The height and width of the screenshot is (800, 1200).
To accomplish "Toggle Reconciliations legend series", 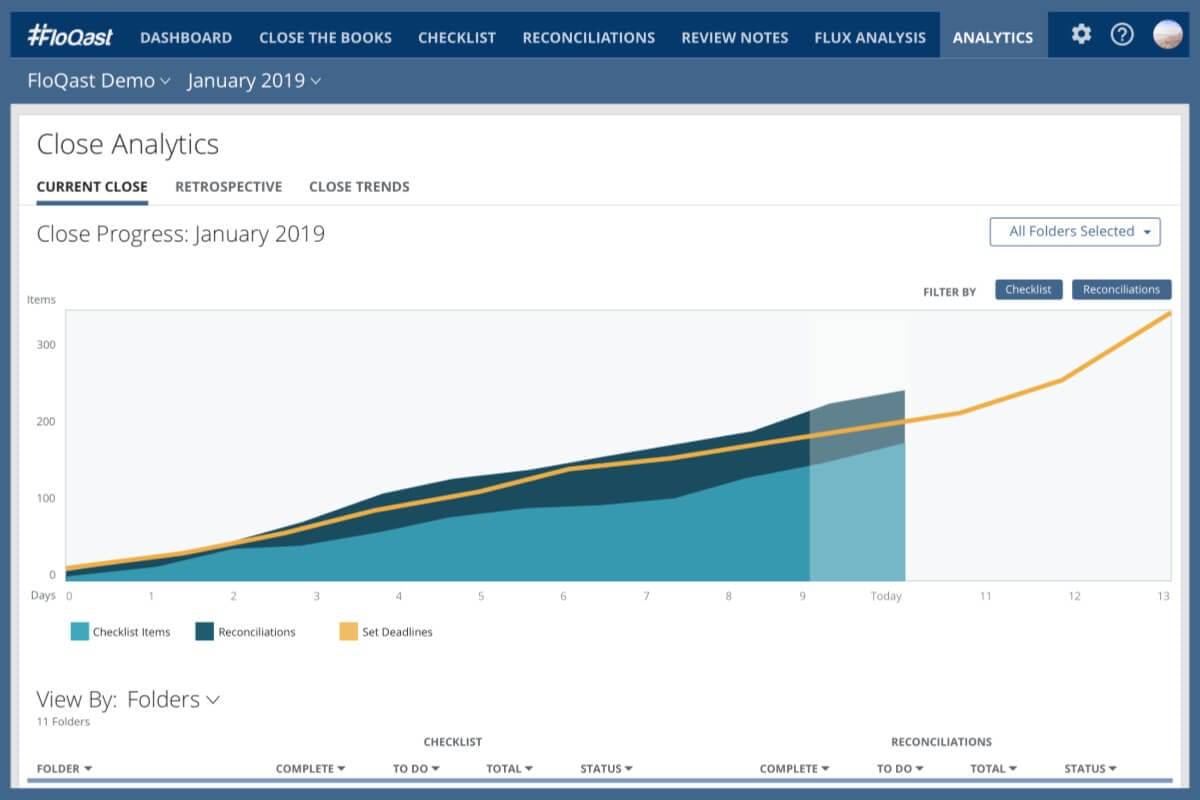I will [206, 631].
